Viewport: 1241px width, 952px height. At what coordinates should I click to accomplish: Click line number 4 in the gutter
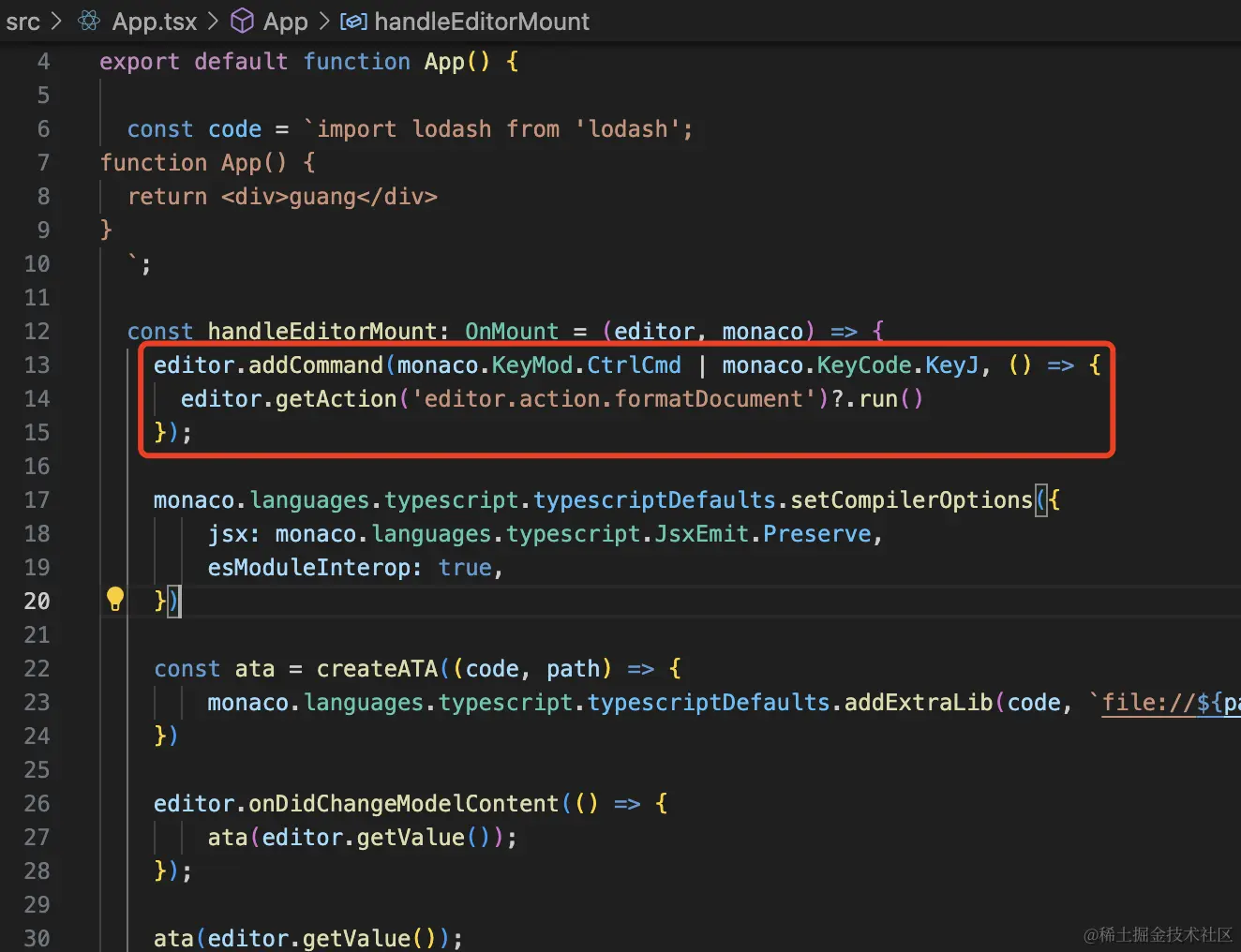pos(43,62)
